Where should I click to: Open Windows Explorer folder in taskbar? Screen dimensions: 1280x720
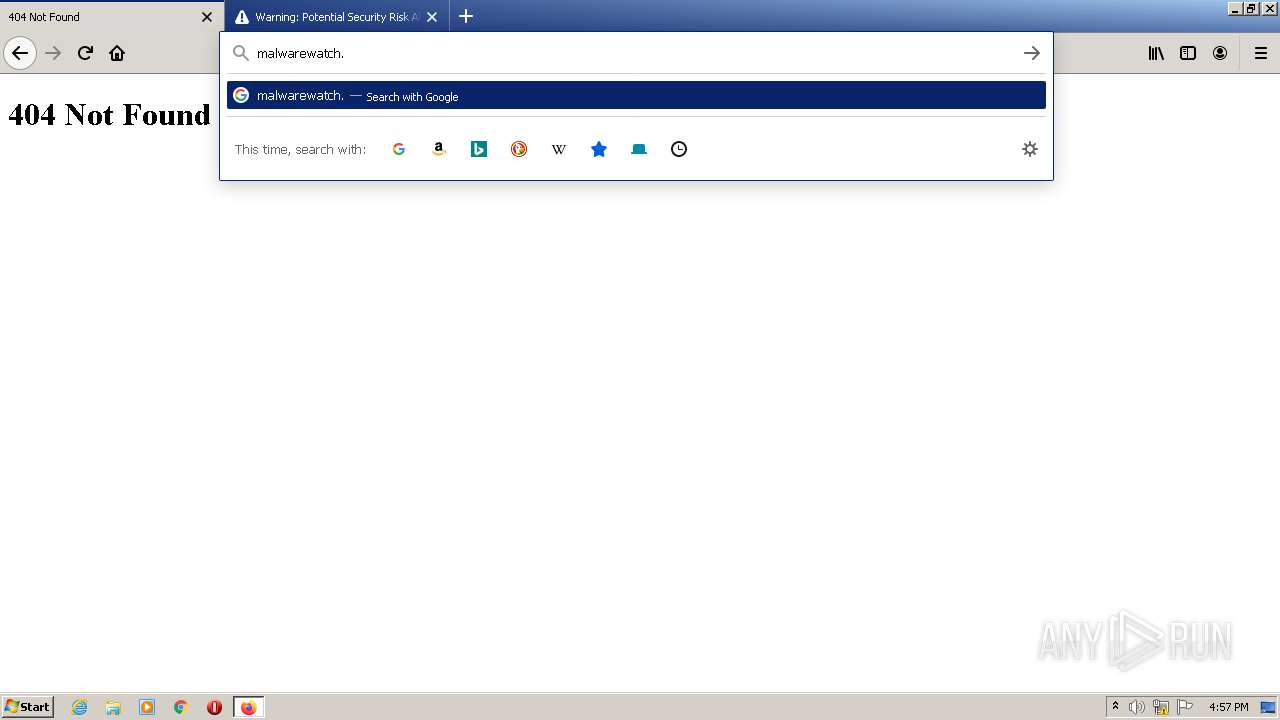click(113, 707)
